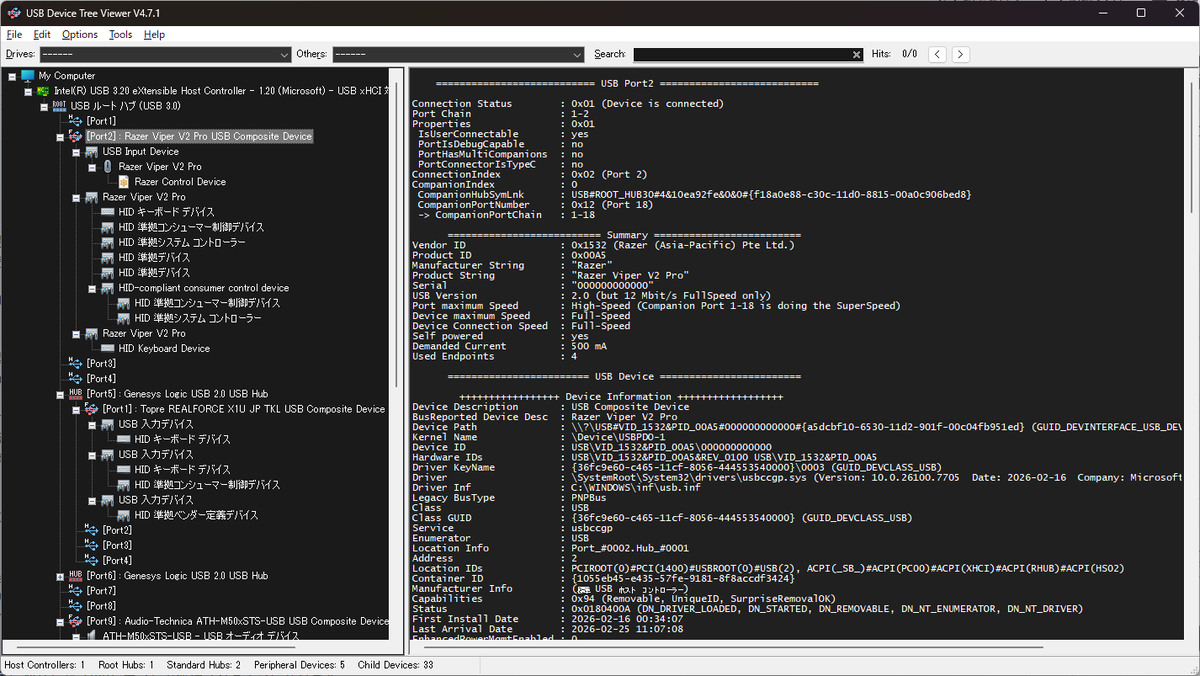
Task: Click the USB Device Tree Viewer title bar icon
Action: pos(14,13)
